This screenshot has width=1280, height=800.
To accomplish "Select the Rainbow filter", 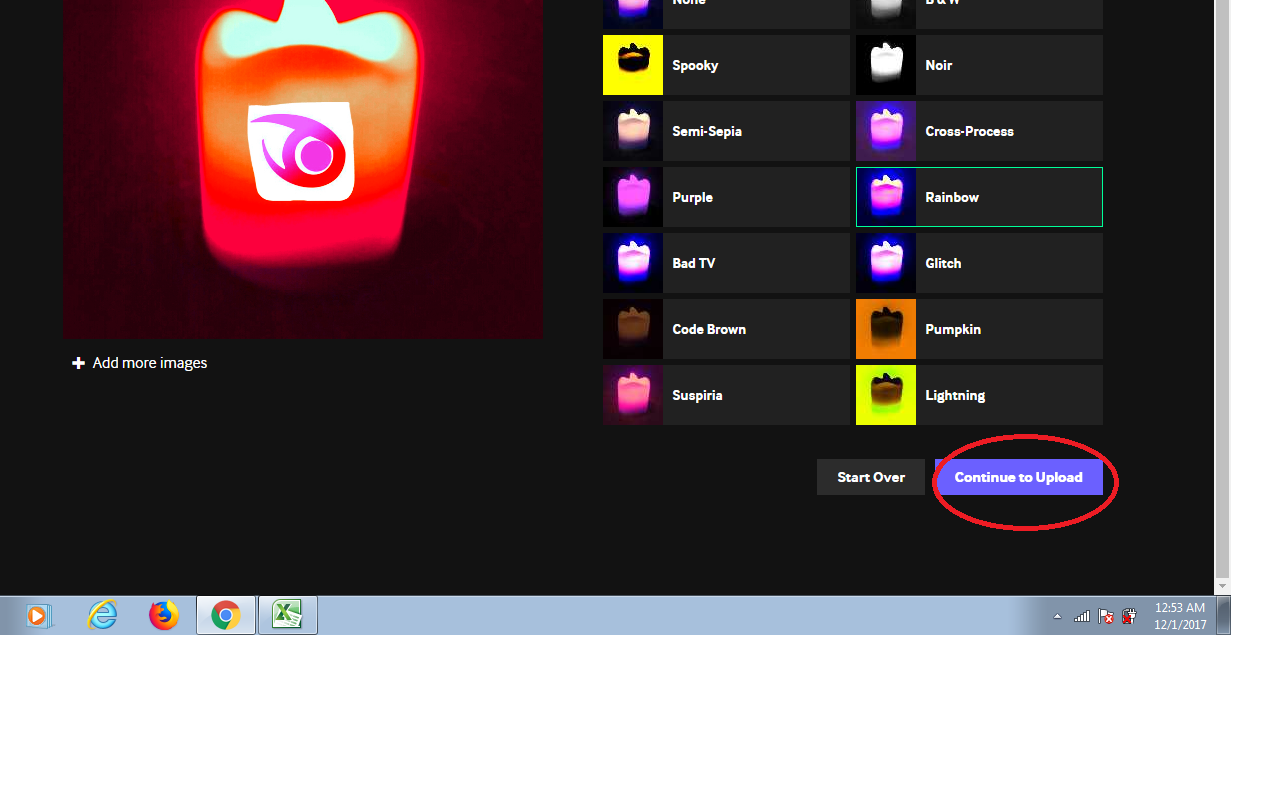I will [x=979, y=197].
